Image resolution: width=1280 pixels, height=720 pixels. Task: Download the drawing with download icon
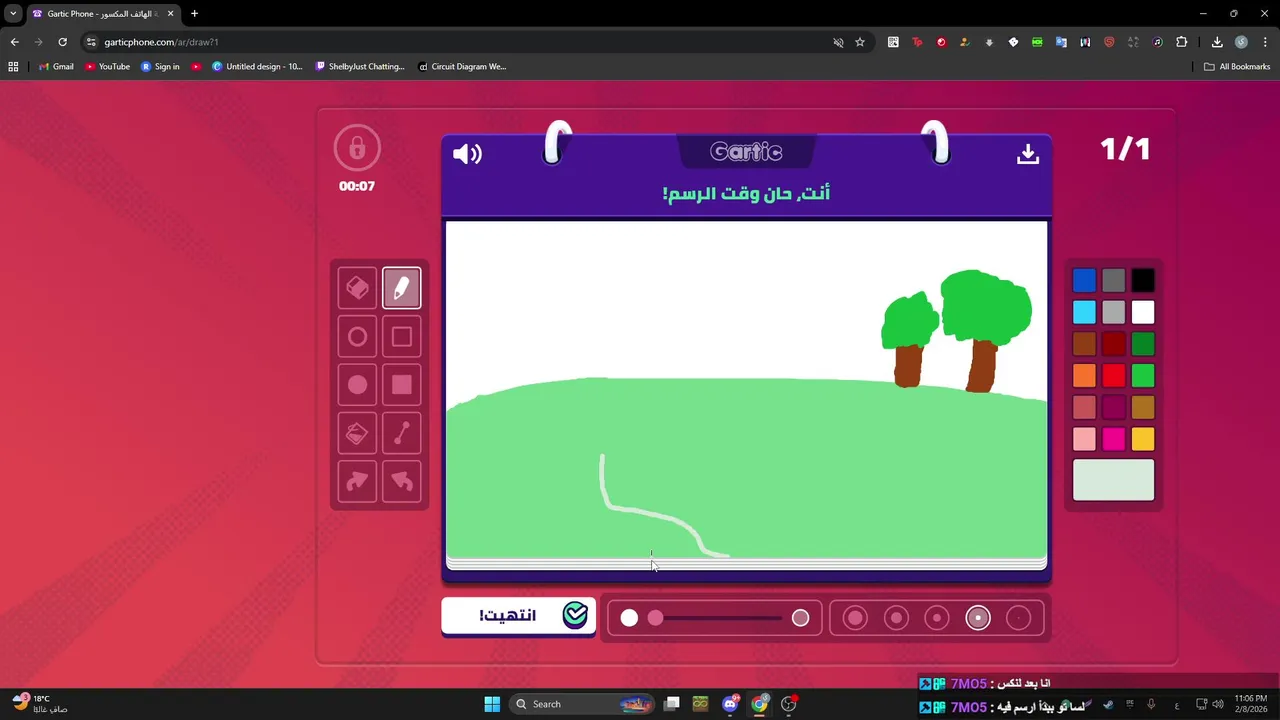[x=1028, y=154]
